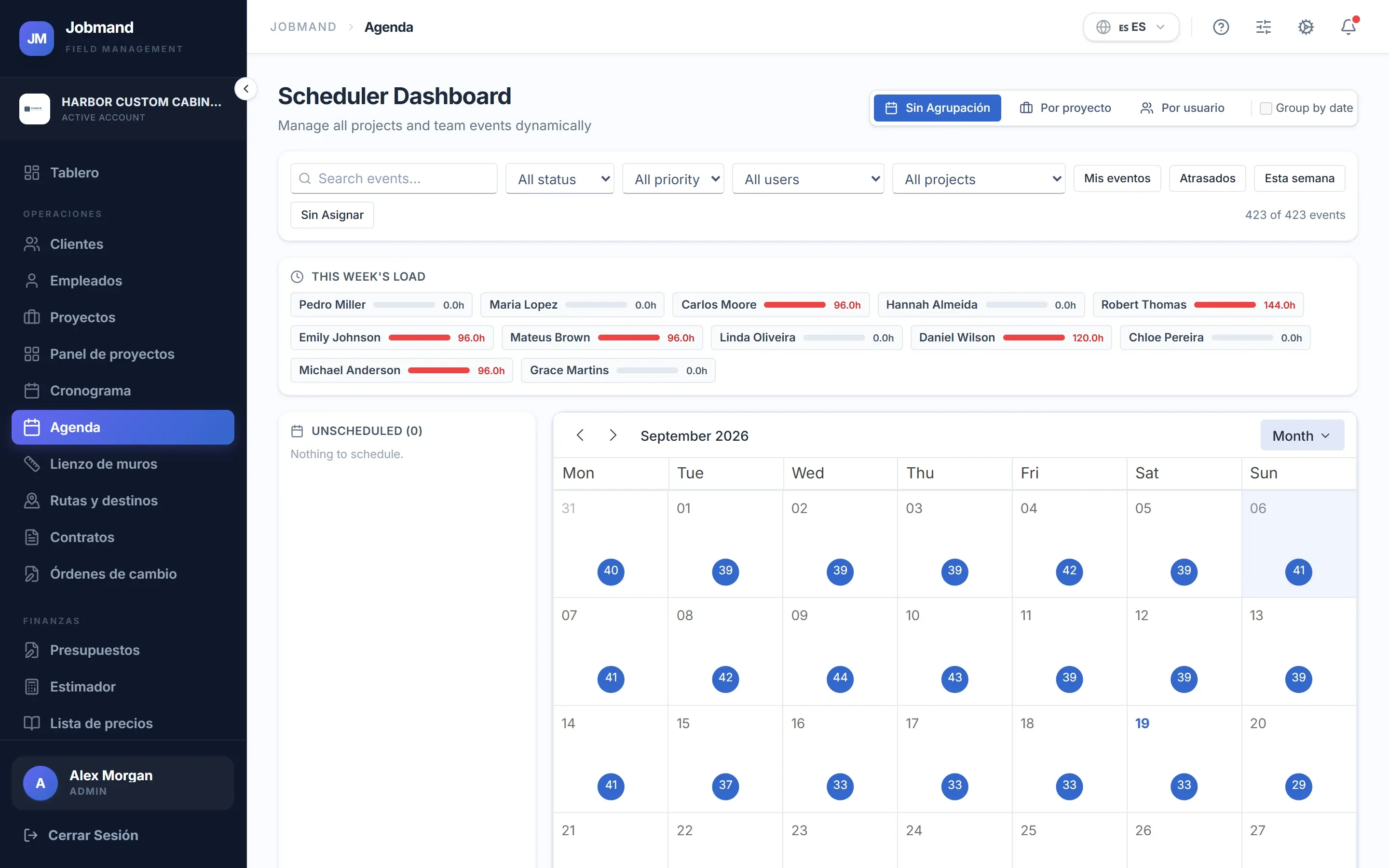This screenshot has height=868, width=1389.
Task: Select the Sin Agrupación view
Action: point(937,108)
